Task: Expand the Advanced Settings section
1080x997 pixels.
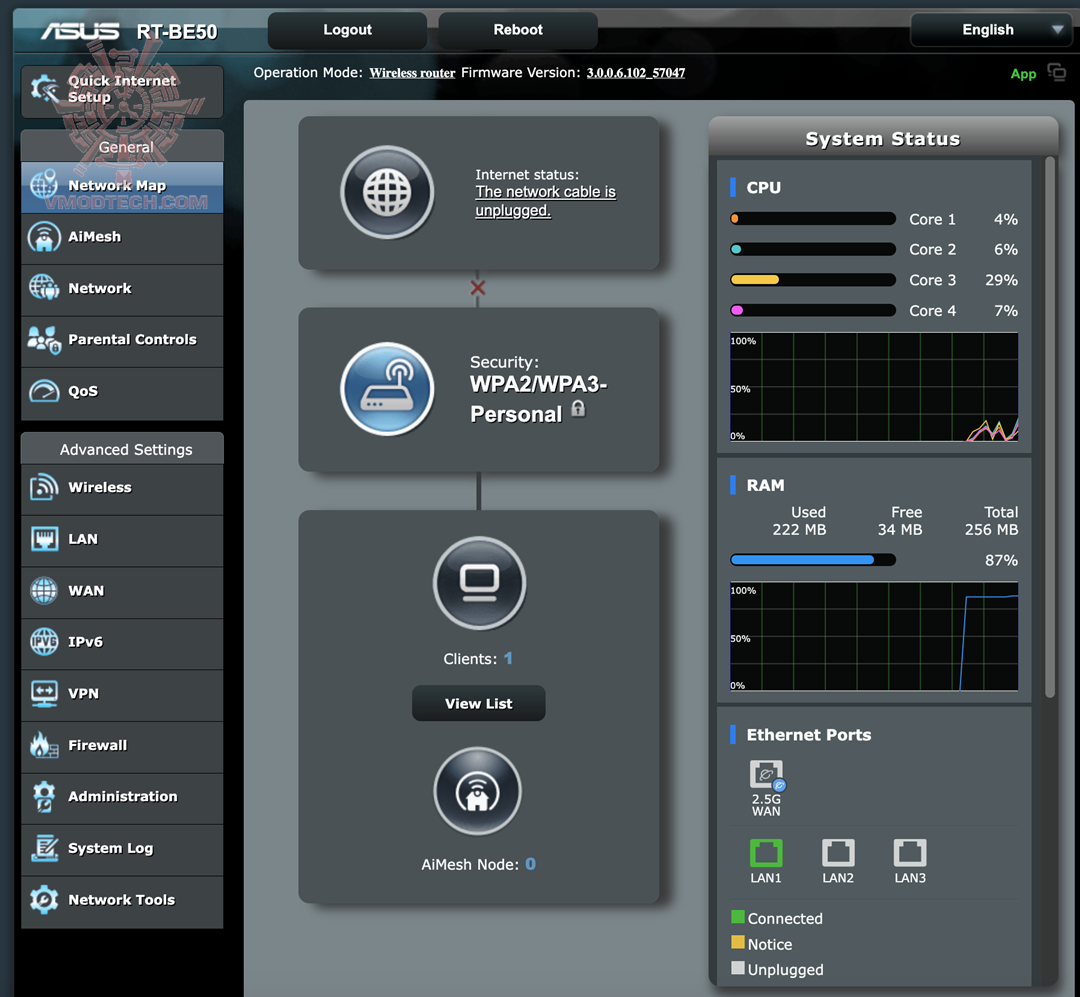Action: (121, 449)
